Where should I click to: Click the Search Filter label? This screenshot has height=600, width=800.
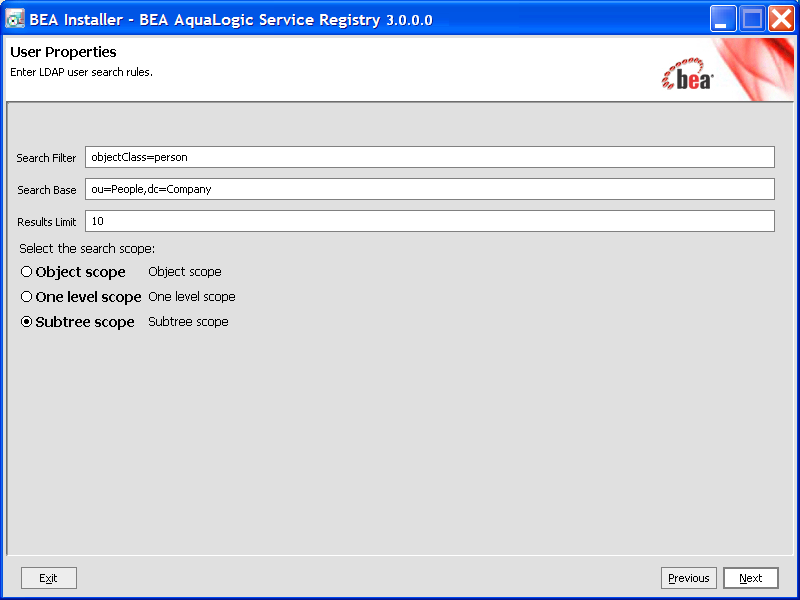(46, 158)
